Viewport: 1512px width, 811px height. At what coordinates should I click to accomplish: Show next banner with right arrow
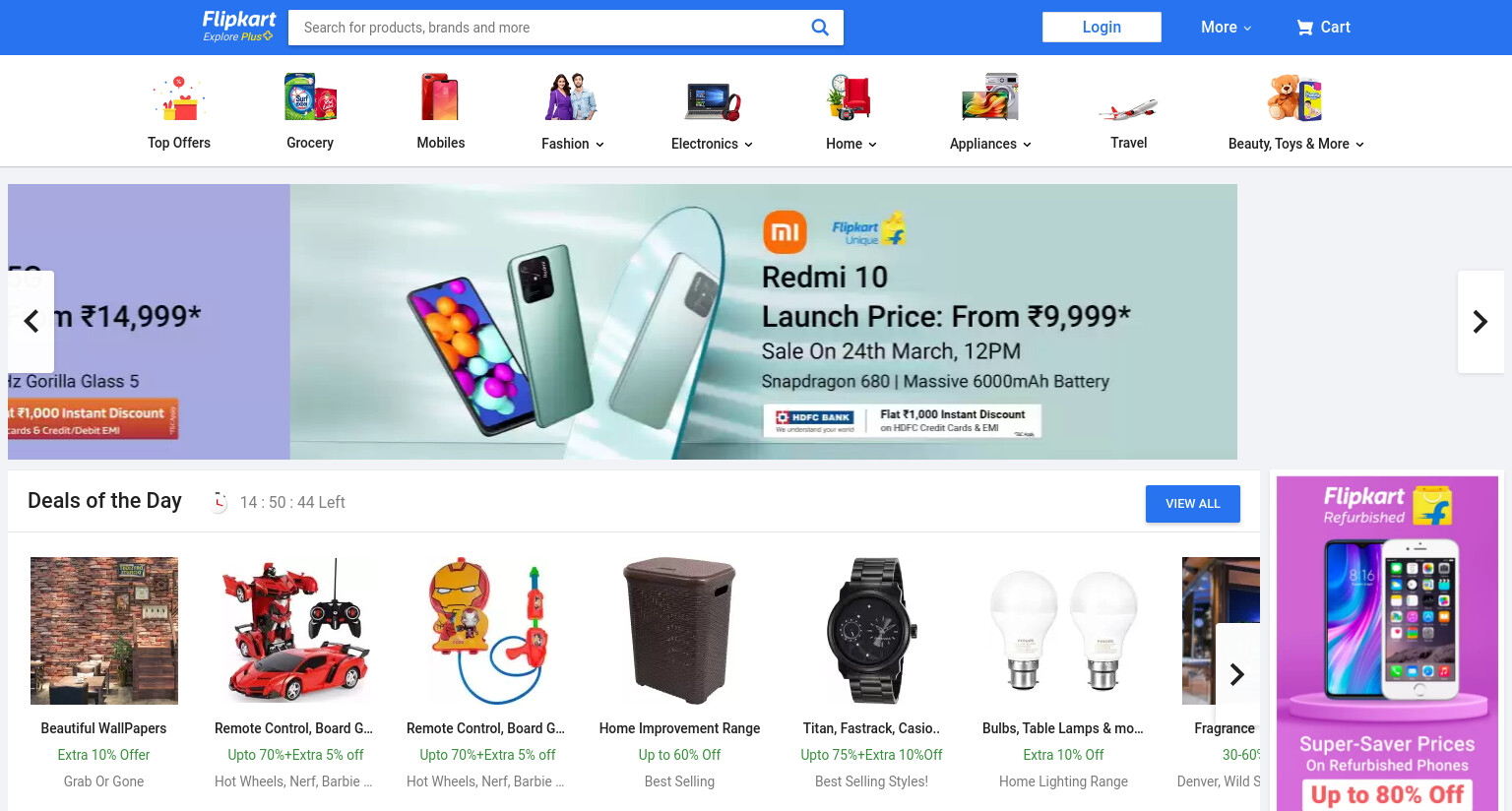(x=1480, y=322)
